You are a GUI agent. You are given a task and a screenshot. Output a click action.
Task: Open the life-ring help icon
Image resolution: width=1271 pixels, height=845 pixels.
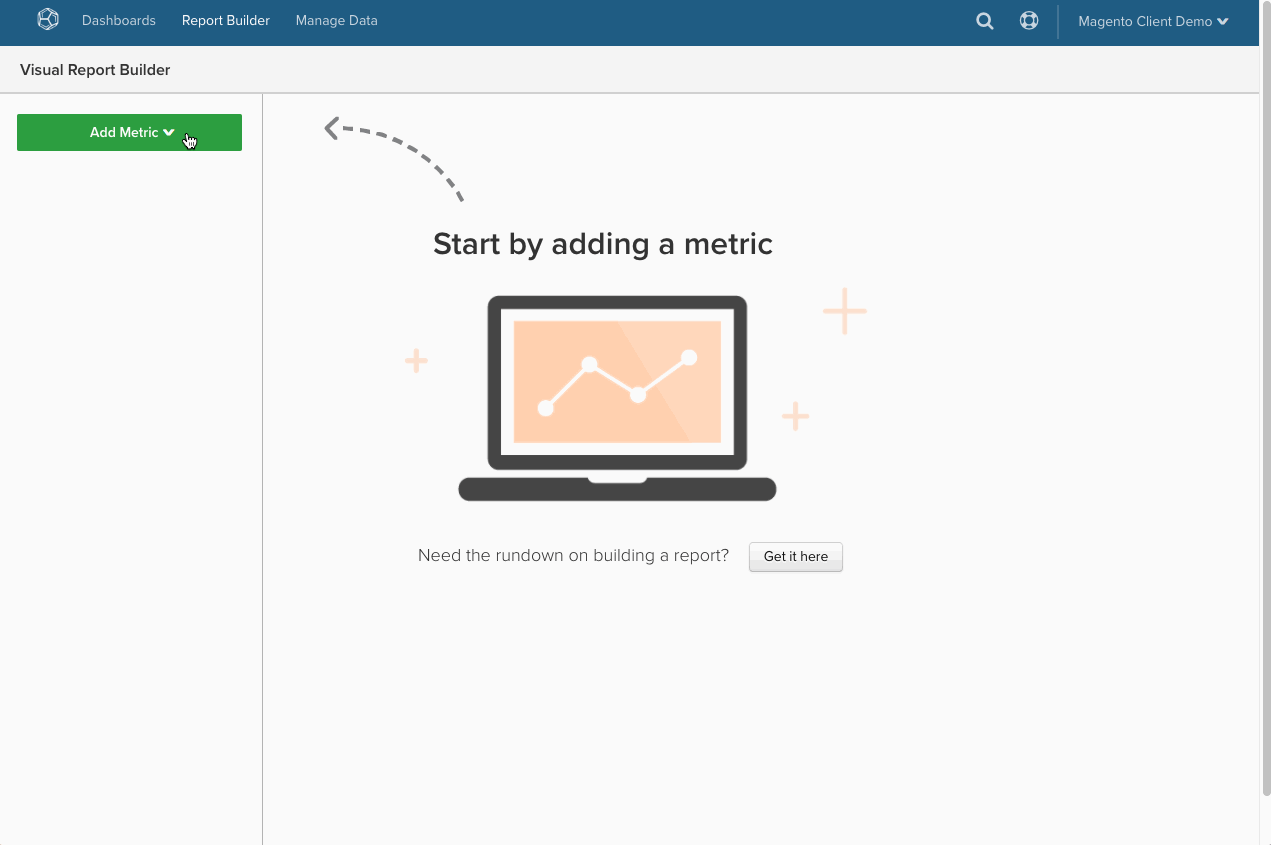pyautogui.click(x=1029, y=20)
